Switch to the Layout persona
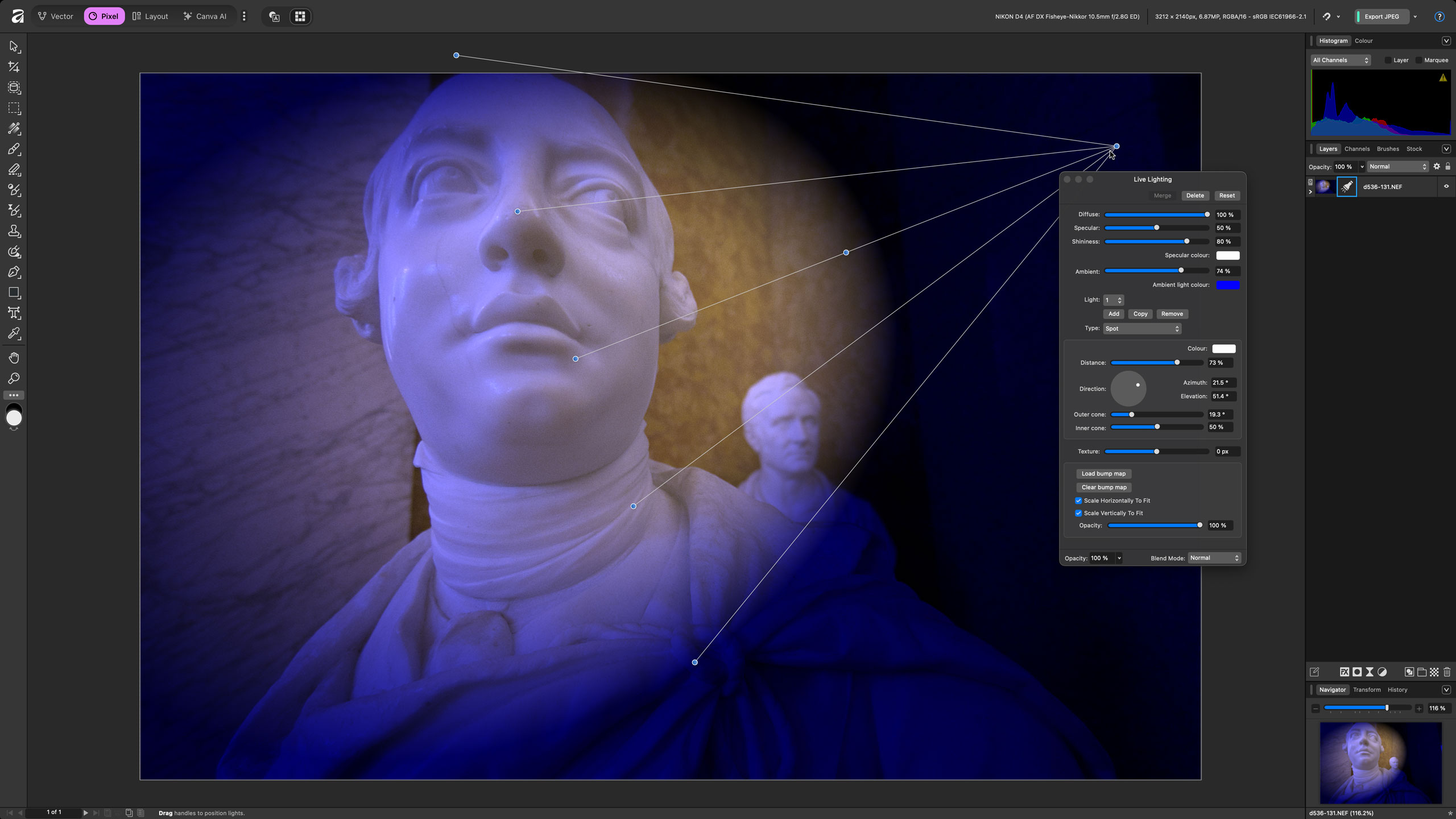Image resolution: width=1456 pixels, height=819 pixels. pos(150,16)
